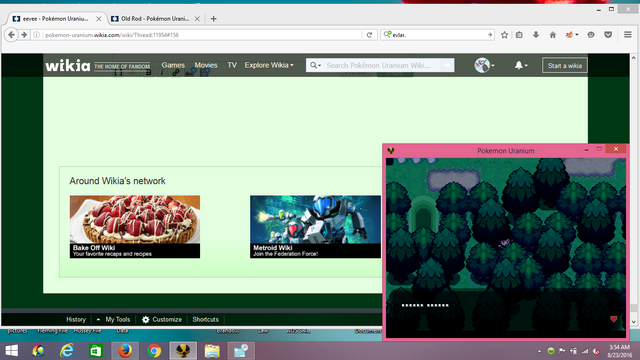This screenshot has width=640, height=360.
Task: Open the Windows Store taskbar icon
Action: (x=96, y=351)
